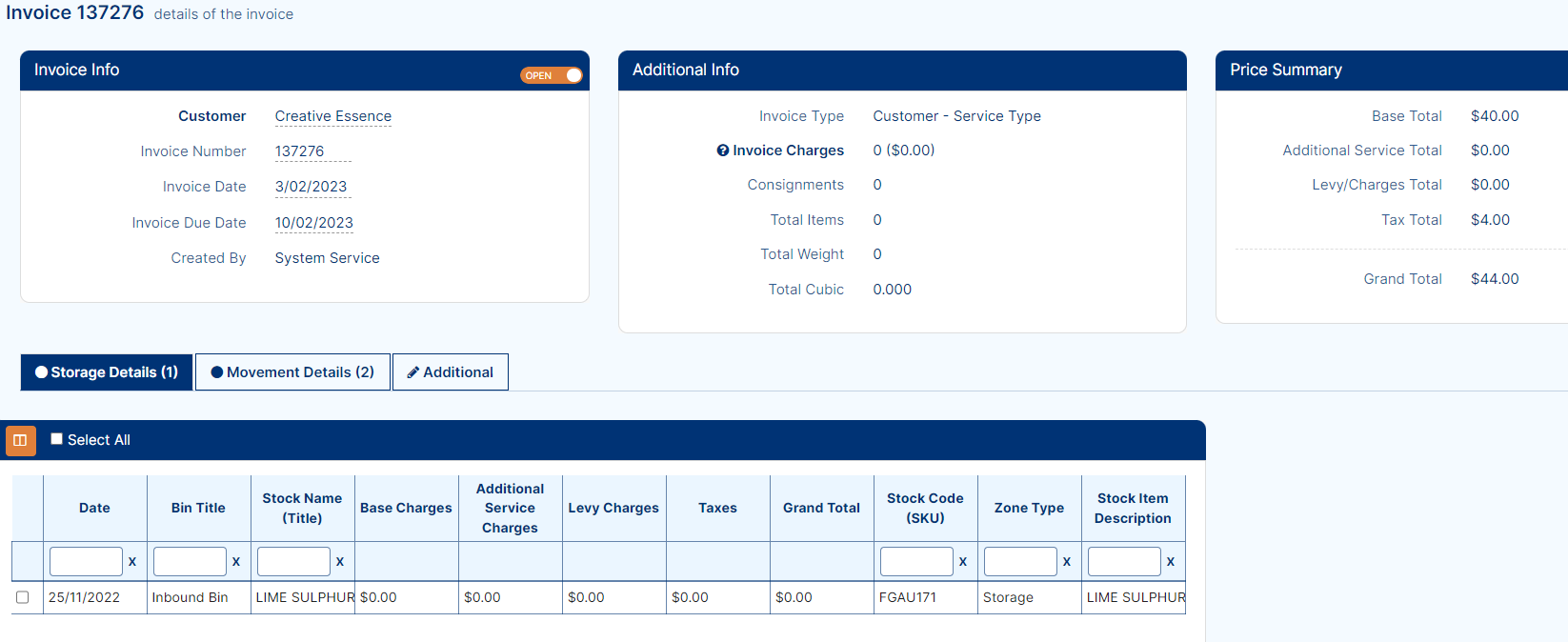The height and width of the screenshot is (642, 1568).
Task: Click the Invoice 137276 page heading
Action: click(x=75, y=12)
